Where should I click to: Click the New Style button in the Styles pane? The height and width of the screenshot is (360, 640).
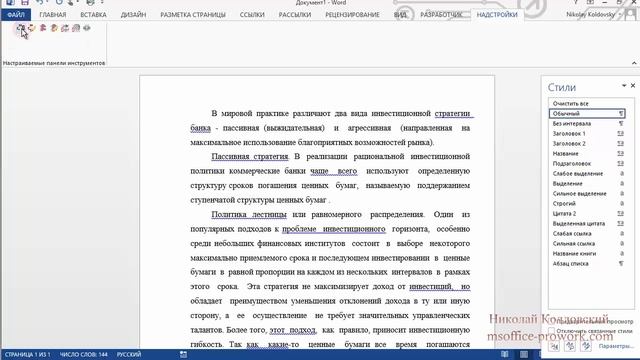coord(554,346)
